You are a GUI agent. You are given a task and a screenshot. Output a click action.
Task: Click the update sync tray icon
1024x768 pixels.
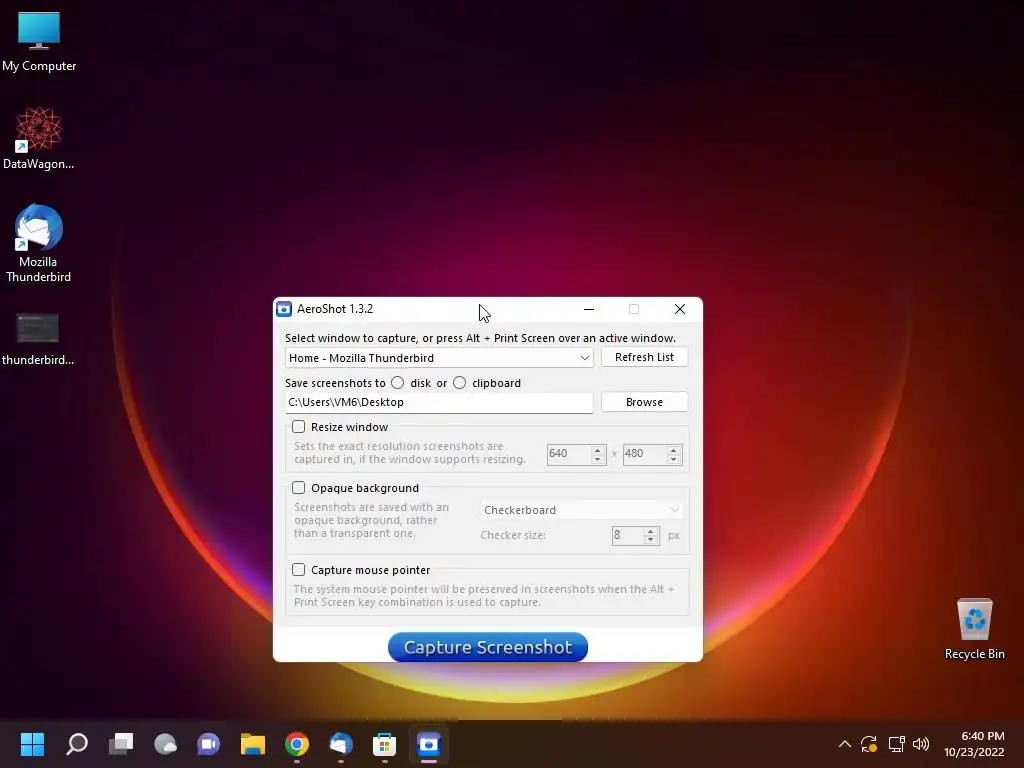coord(869,744)
